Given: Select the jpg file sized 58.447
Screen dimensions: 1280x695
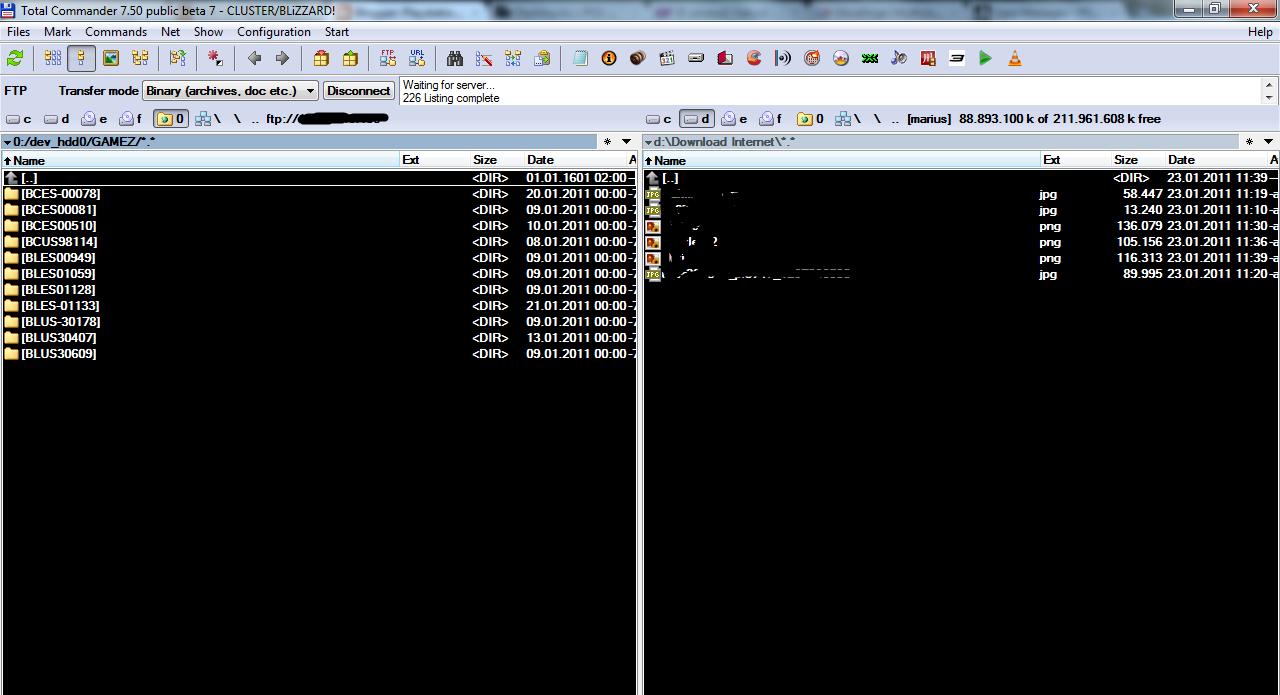Looking at the screenshot, I should coord(960,194).
